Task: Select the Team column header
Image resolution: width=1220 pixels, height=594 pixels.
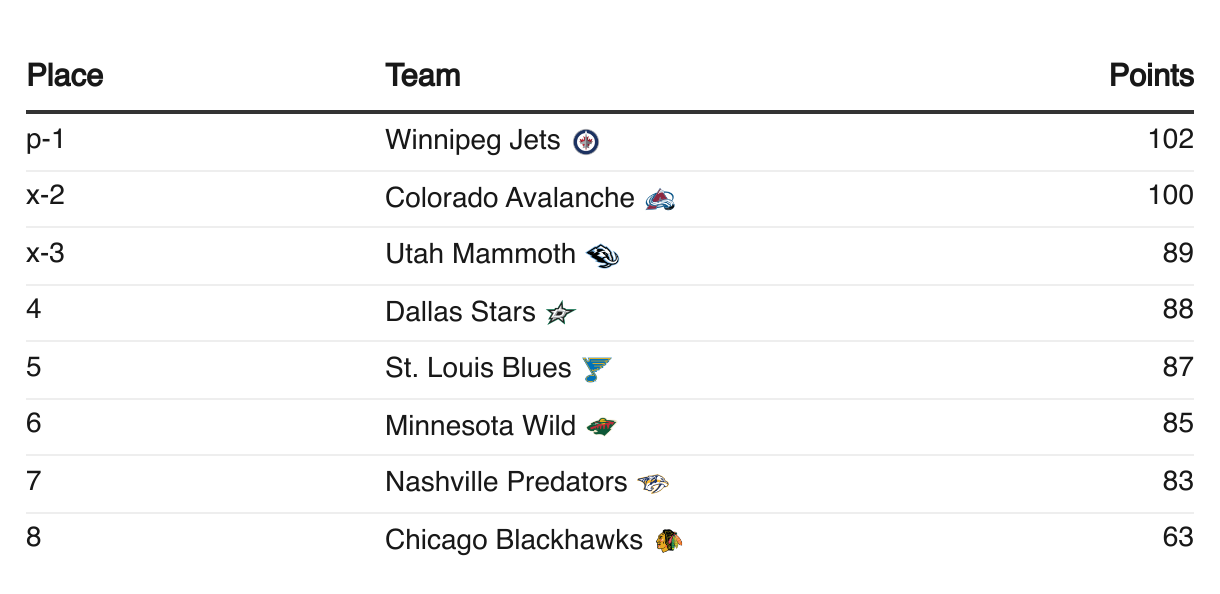Action: click(x=423, y=76)
